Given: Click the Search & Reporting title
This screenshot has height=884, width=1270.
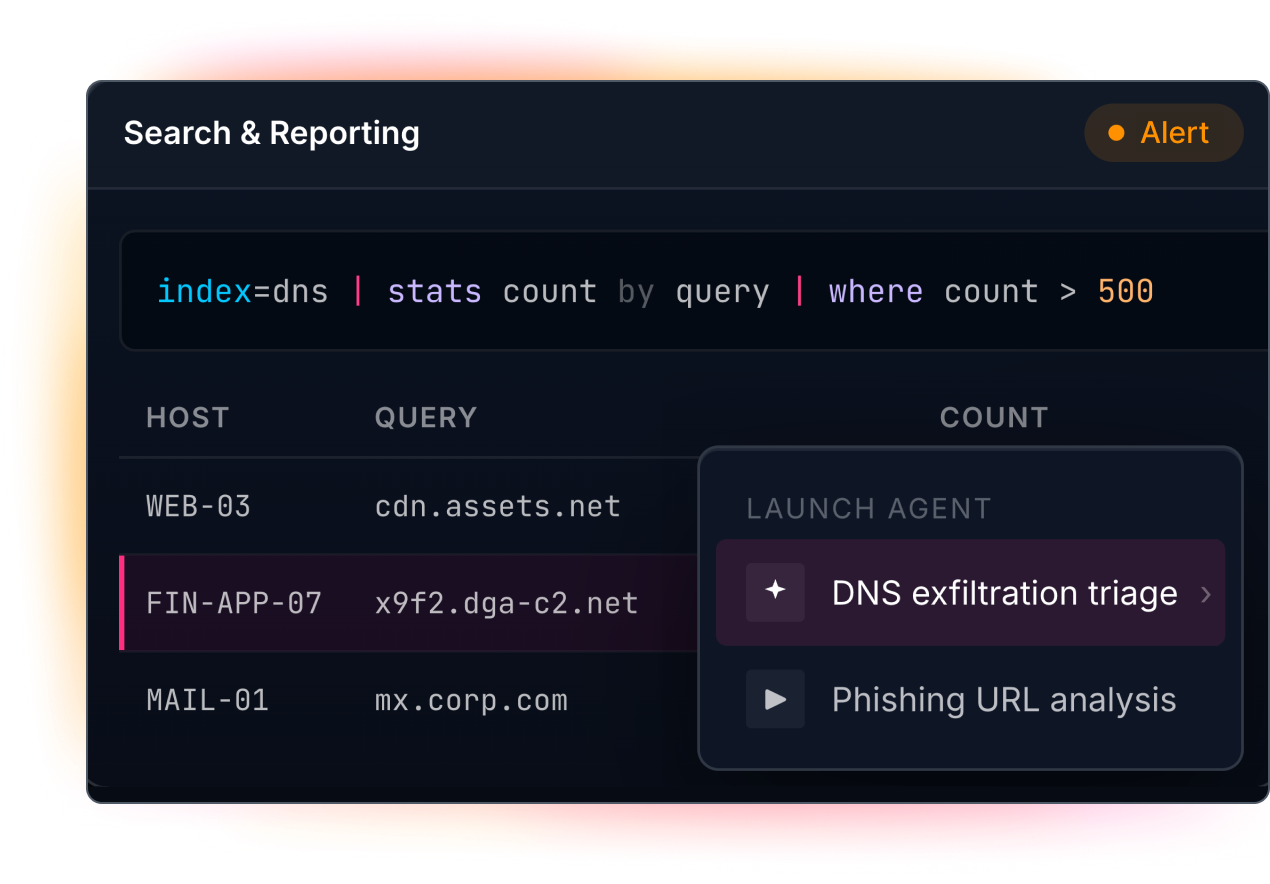Looking at the screenshot, I should pos(272,133).
